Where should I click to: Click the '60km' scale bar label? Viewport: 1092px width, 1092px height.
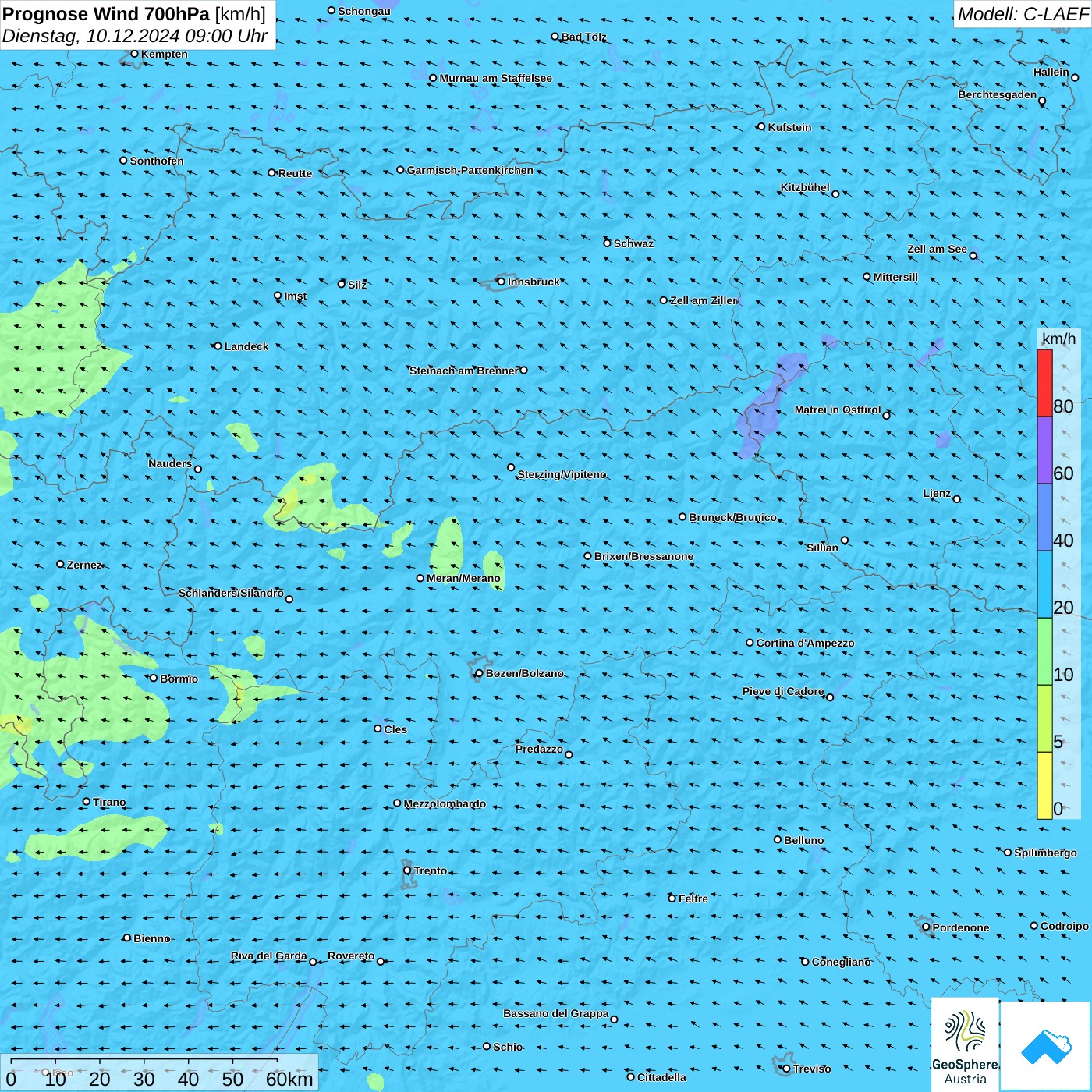289,1079
